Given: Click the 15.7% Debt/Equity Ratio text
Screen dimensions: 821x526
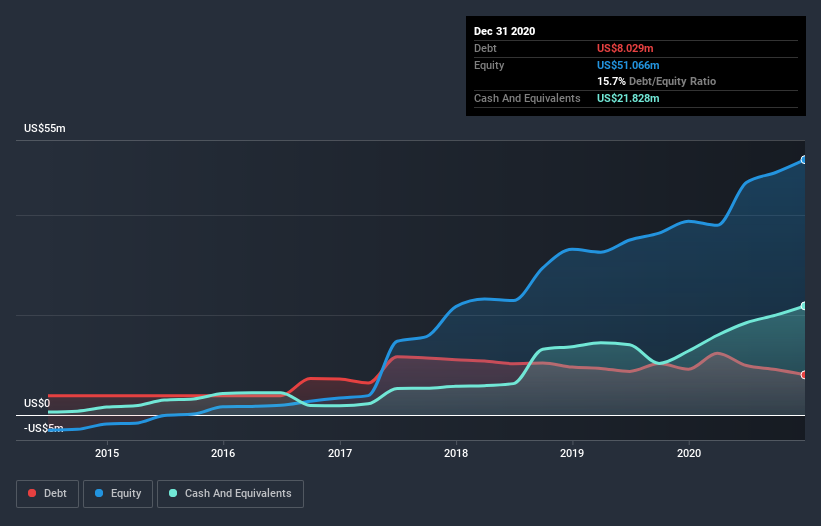Looking at the screenshot, I should click(x=657, y=81).
